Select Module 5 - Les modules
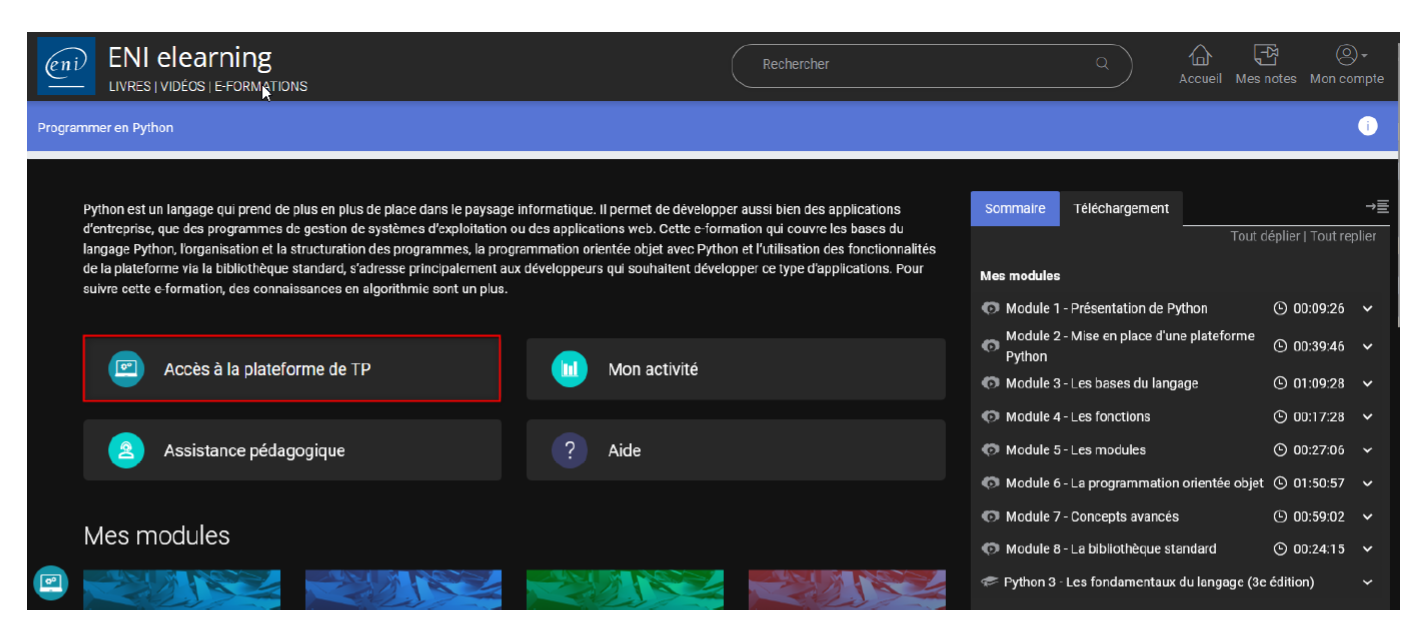The height and width of the screenshot is (622, 1413). [x=1076, y=450]
